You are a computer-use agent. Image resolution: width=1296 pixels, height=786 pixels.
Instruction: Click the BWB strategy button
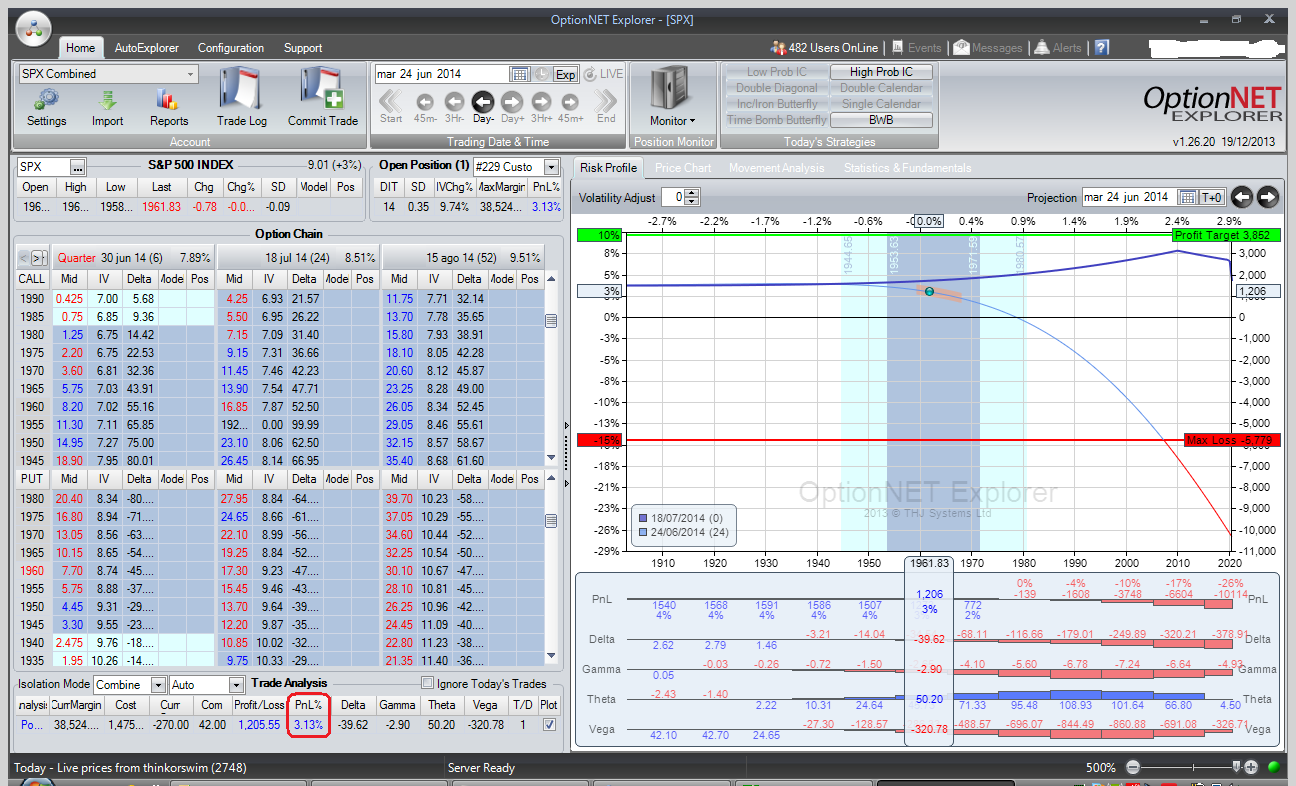coord(881,120)
